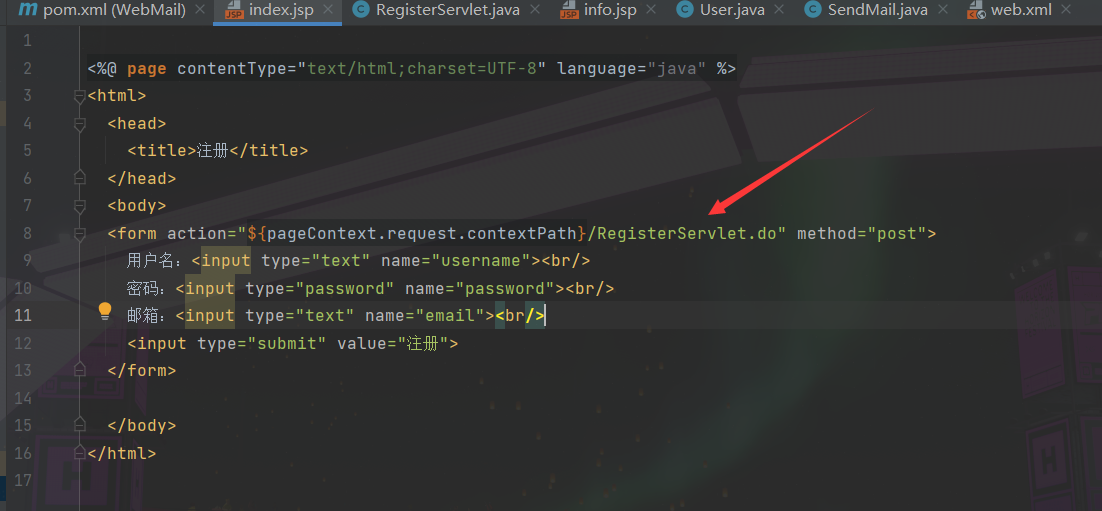Open the web.xml tab
The image size is (1102, 511).
point(1021,11)
